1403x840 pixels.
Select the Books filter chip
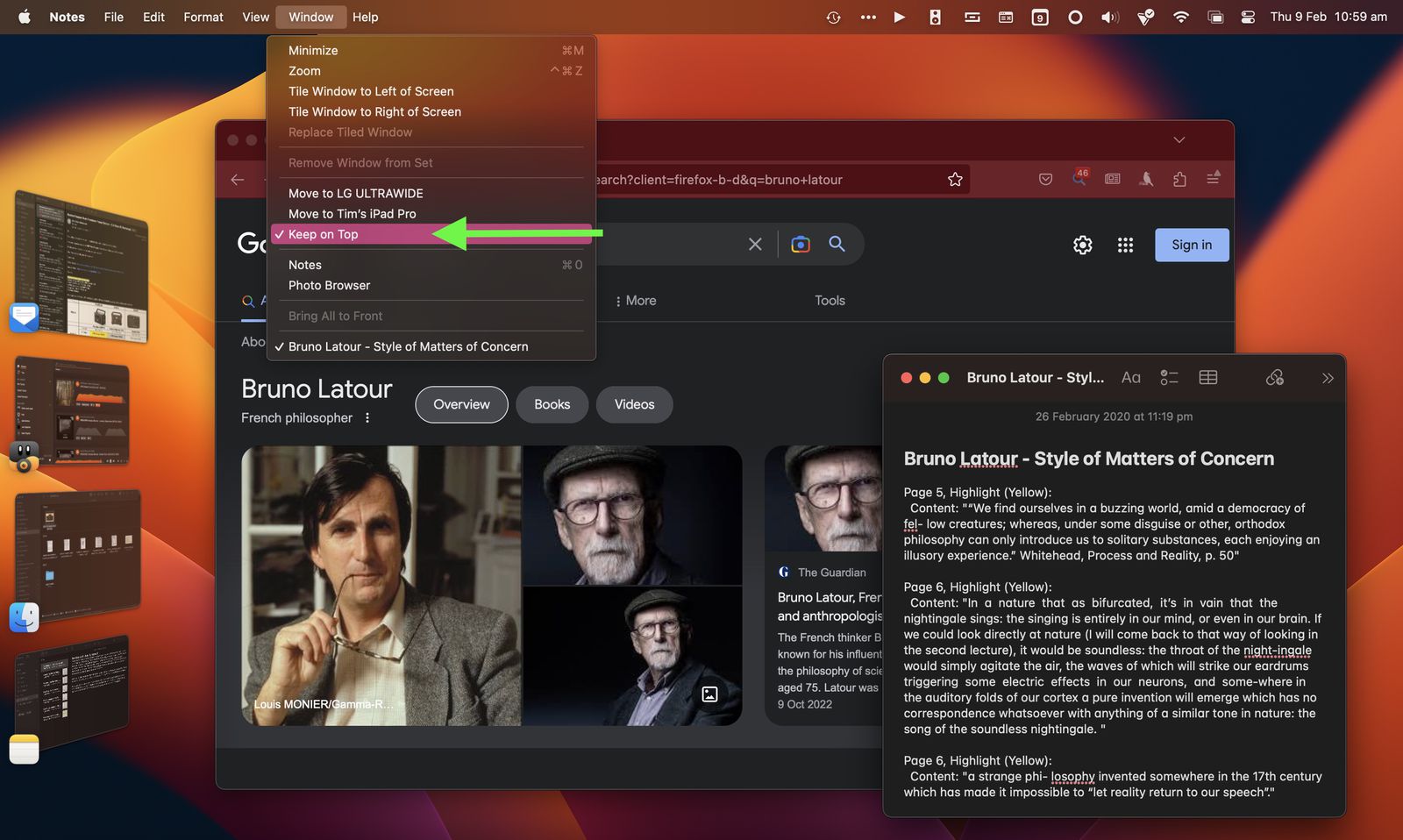pyautogui.click(x=552, y=404)
